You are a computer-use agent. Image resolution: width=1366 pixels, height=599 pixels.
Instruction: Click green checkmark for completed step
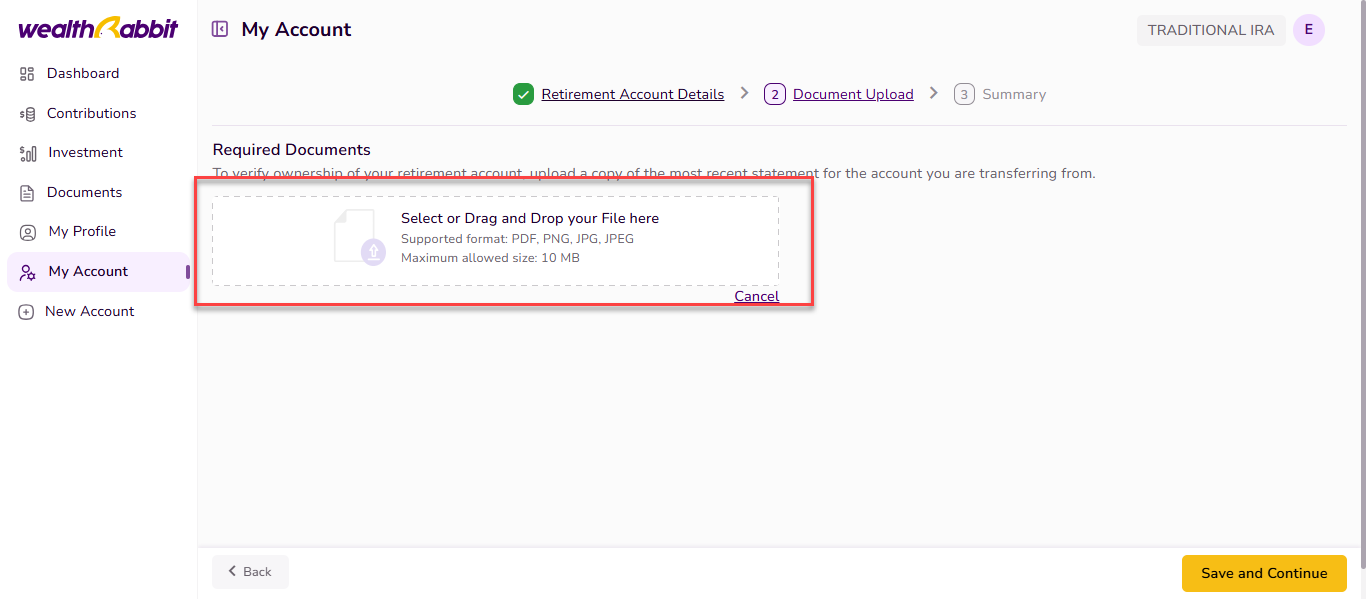pos(523,94)
